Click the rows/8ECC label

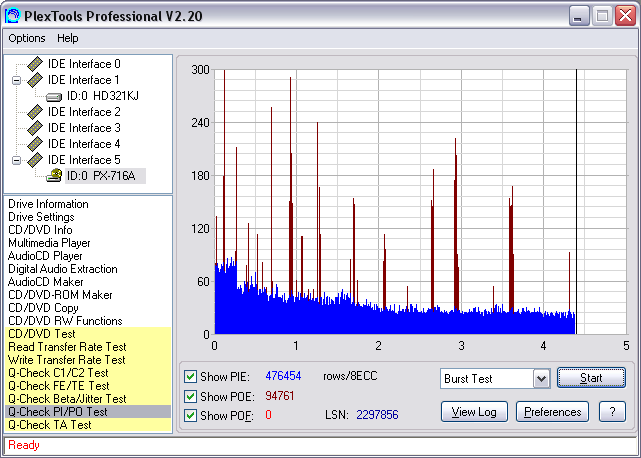tap(350, 376)
